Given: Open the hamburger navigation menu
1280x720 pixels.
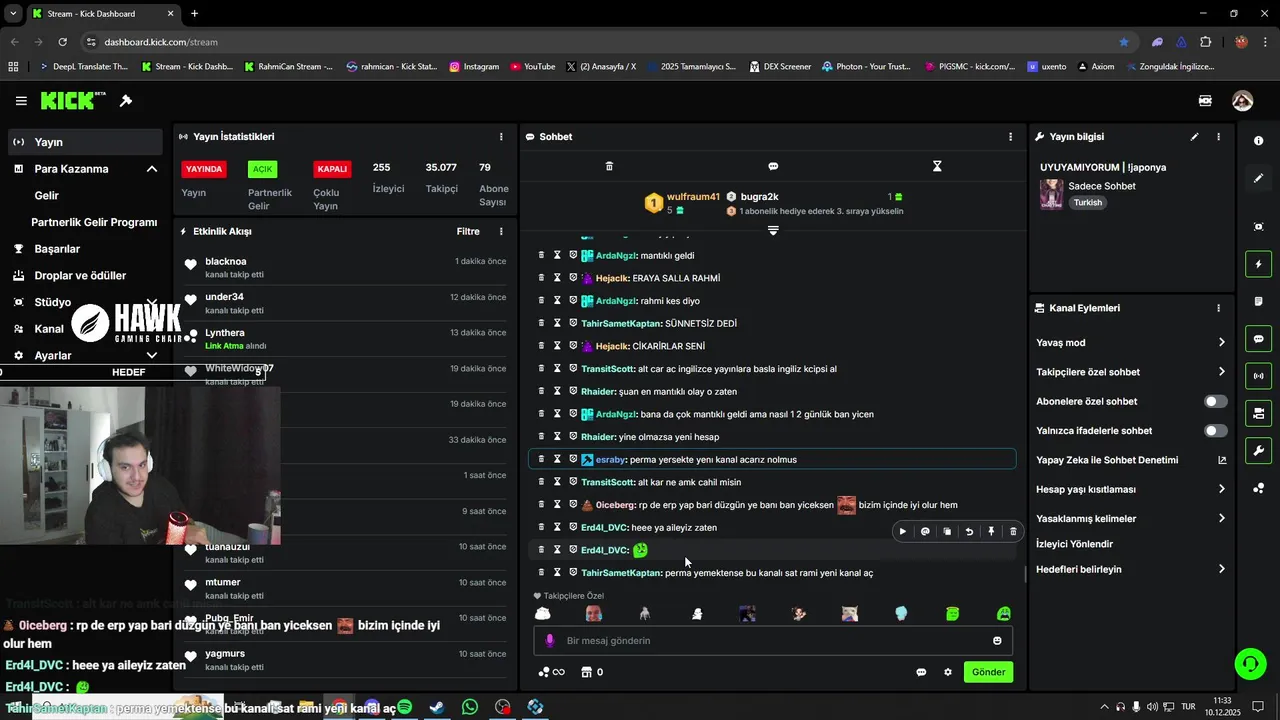Looking at the screenshot, I should click(x=21, y=101).
